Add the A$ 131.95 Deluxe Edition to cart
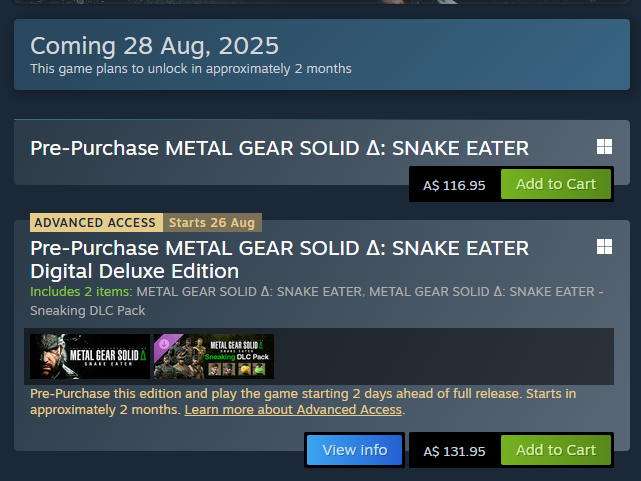The image size is (641, 481). click(556, 450)
